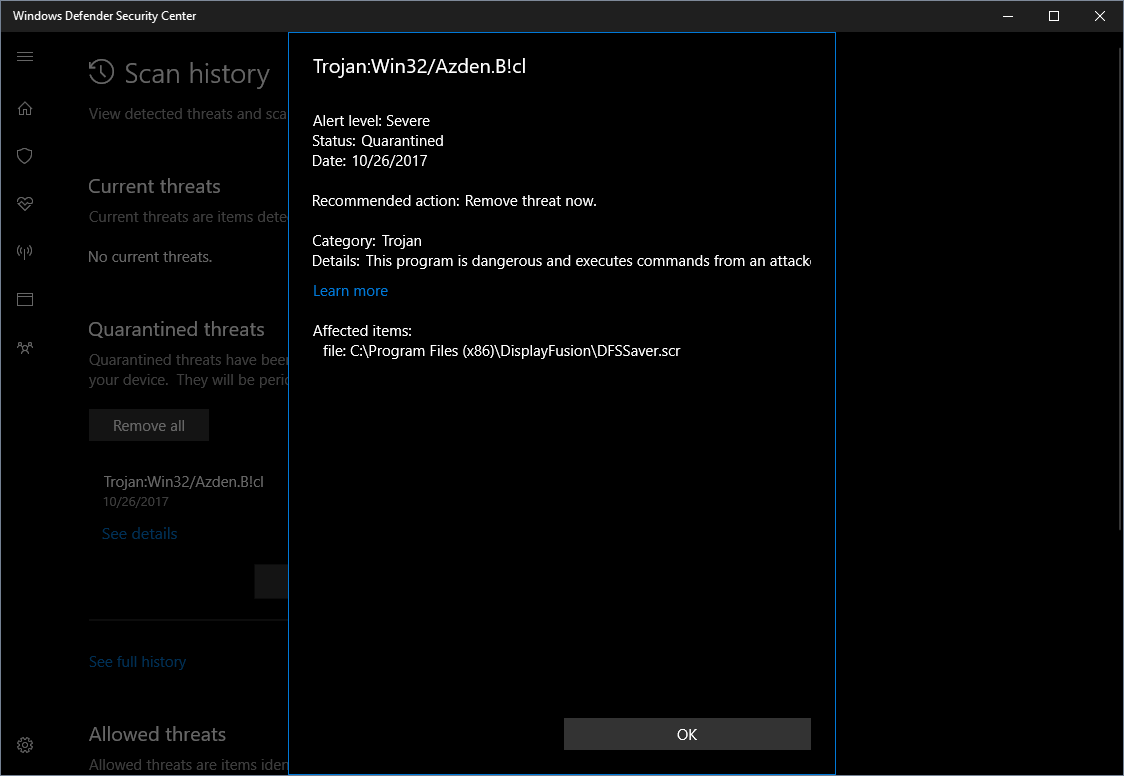Click Remove all quarantined threats button
Image resolution: width=1124 pixels, height=776 pixels.
click(x=149, y=425)
